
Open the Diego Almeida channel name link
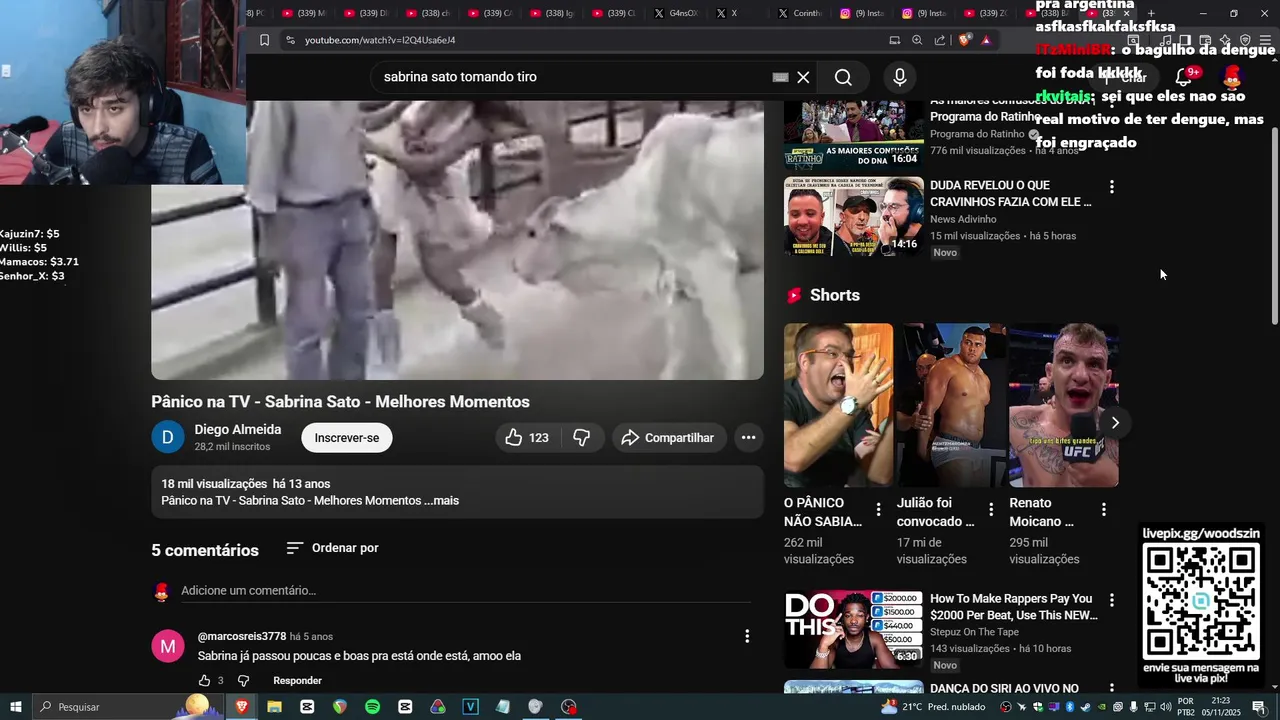238,430
